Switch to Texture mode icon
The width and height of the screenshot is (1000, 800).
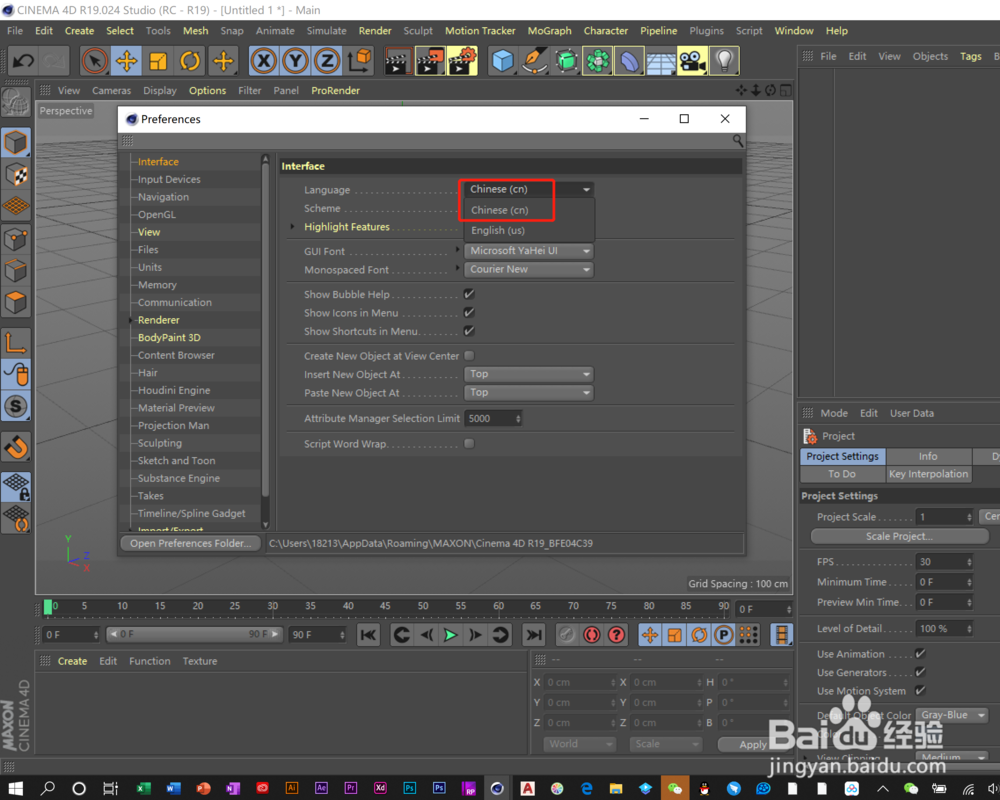pyautogui.click(x=16, y=174)
